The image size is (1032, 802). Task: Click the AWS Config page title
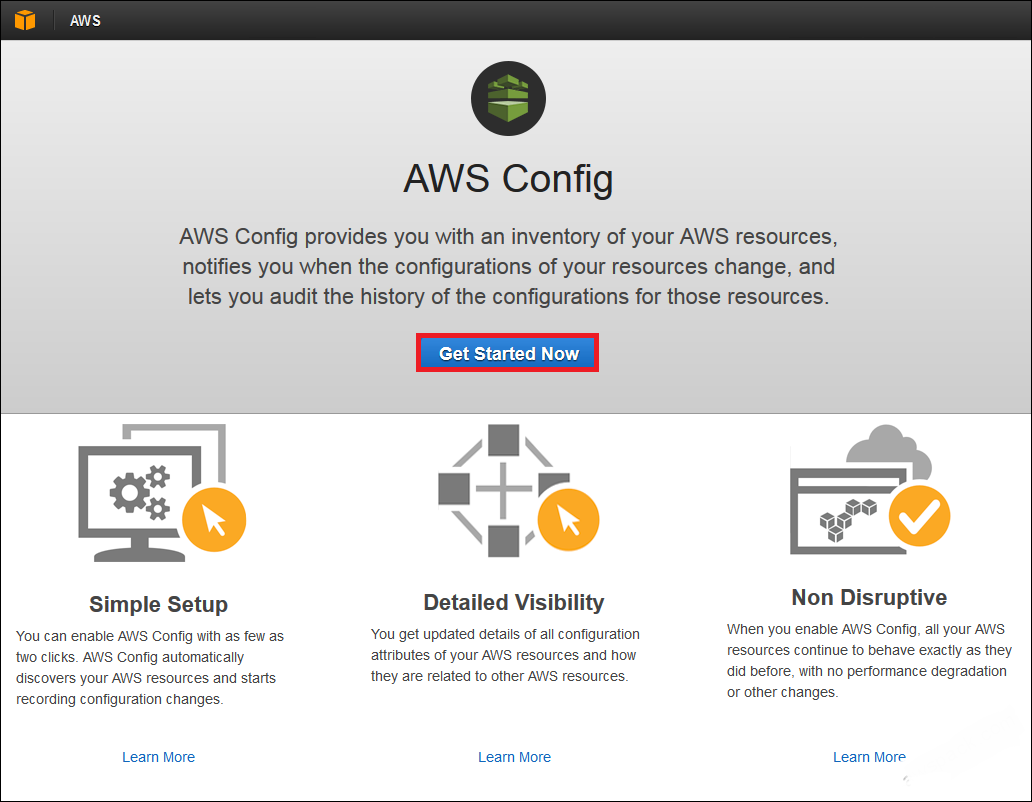508,178
